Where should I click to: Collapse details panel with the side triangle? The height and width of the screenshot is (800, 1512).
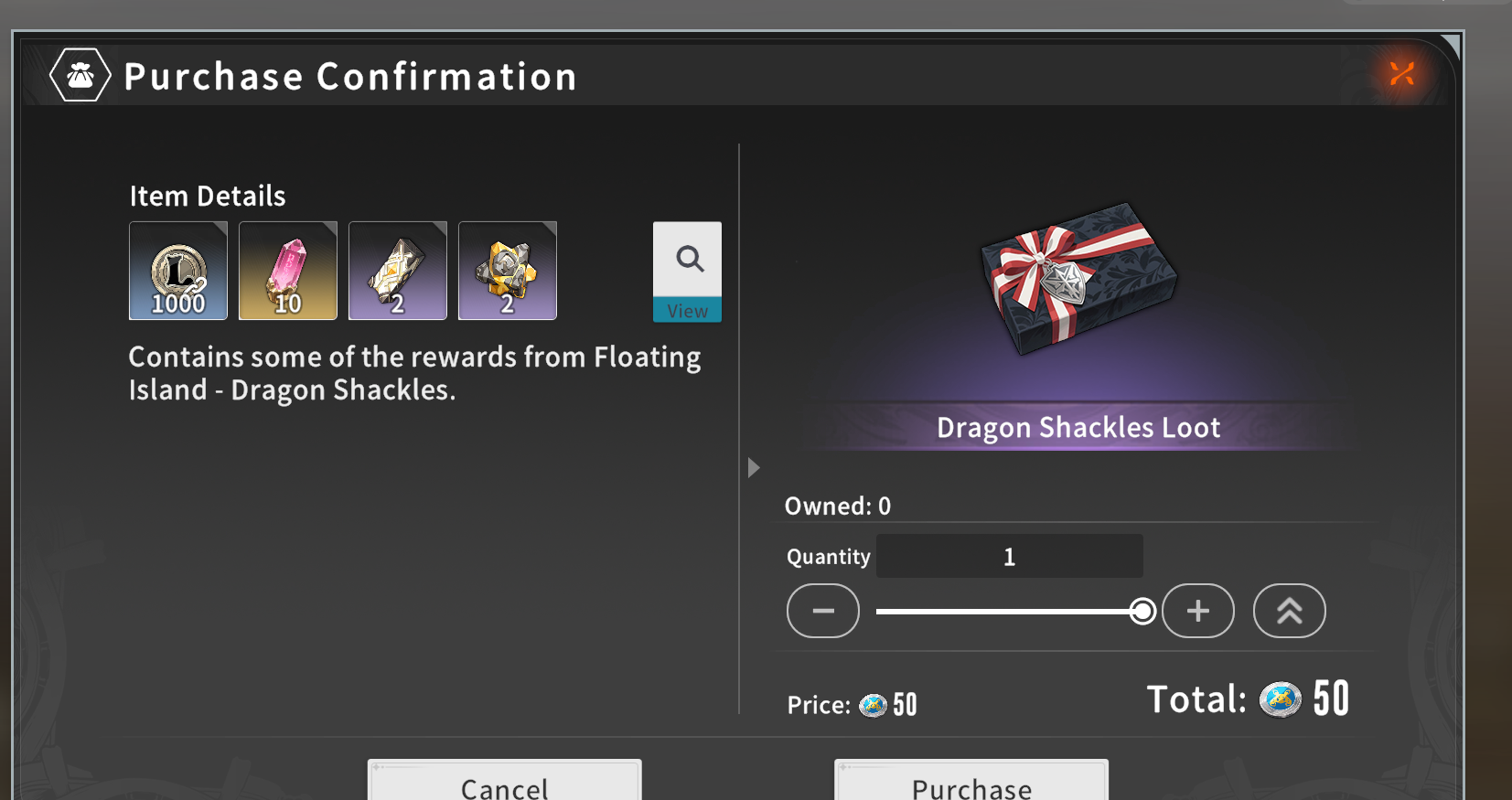754,468
